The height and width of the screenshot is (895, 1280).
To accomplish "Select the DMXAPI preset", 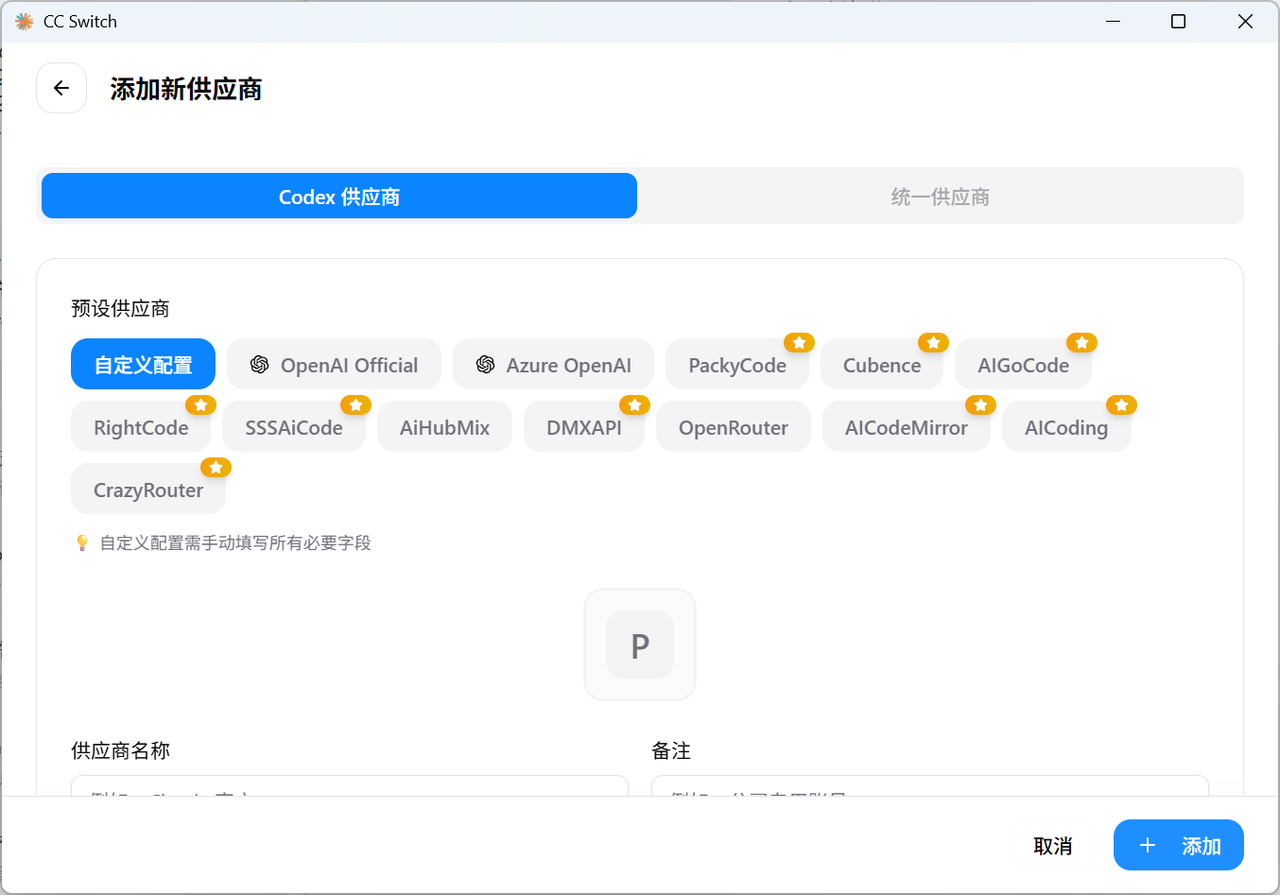I will (584, 427).
